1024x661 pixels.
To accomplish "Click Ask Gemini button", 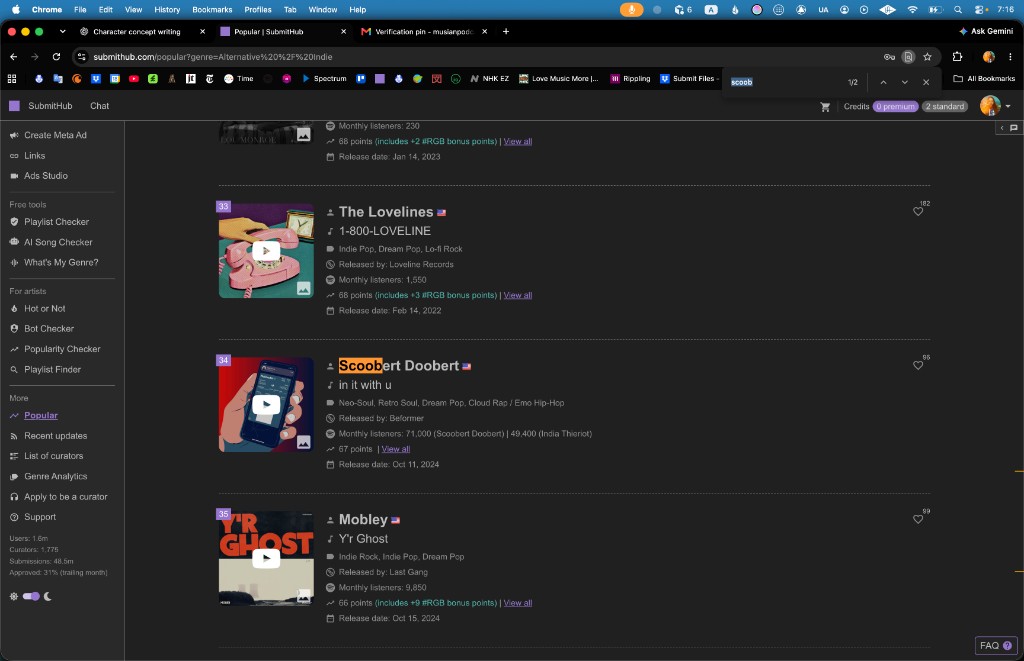I will [985, 31].
